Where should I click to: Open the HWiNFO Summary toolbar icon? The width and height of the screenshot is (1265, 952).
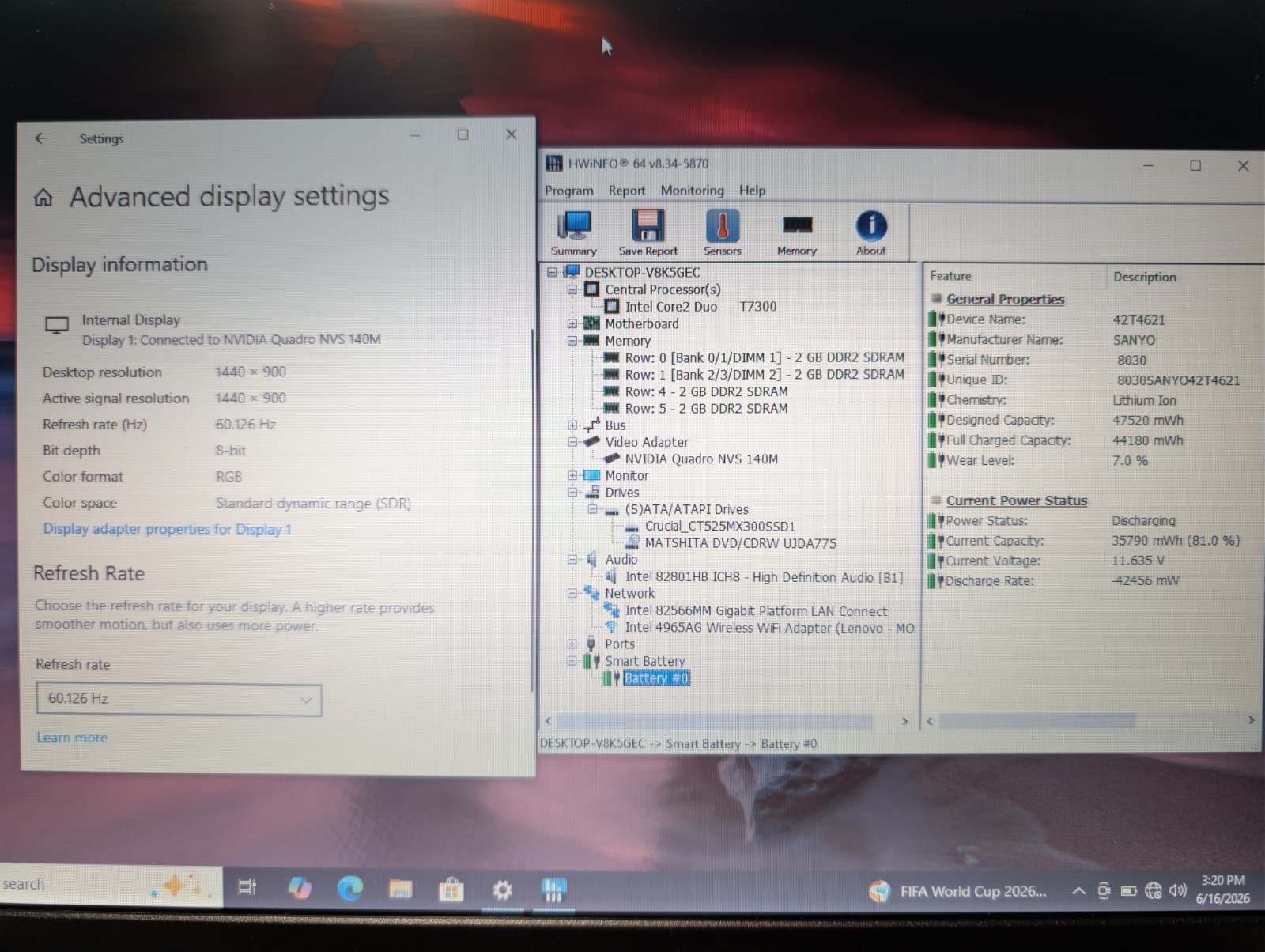[x=574, y=233]
